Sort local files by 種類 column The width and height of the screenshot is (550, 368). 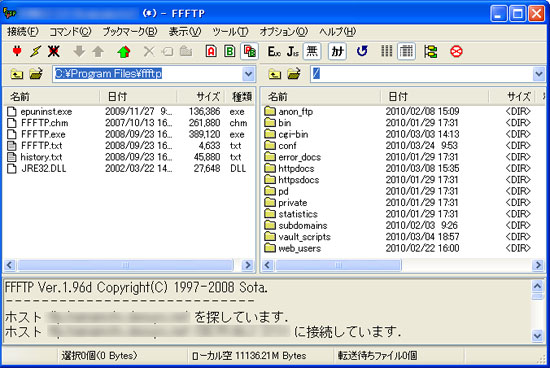click(240, 96)
